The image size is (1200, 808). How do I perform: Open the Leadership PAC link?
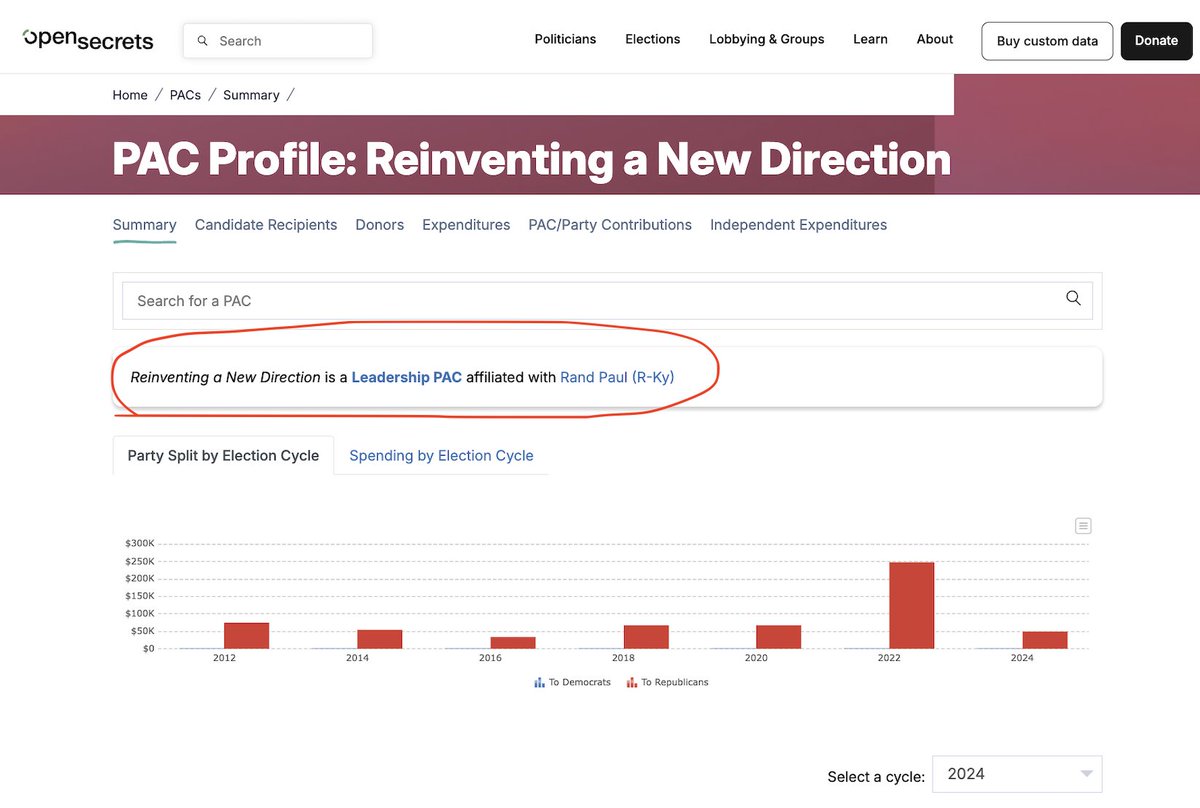(x=407, y=377)
